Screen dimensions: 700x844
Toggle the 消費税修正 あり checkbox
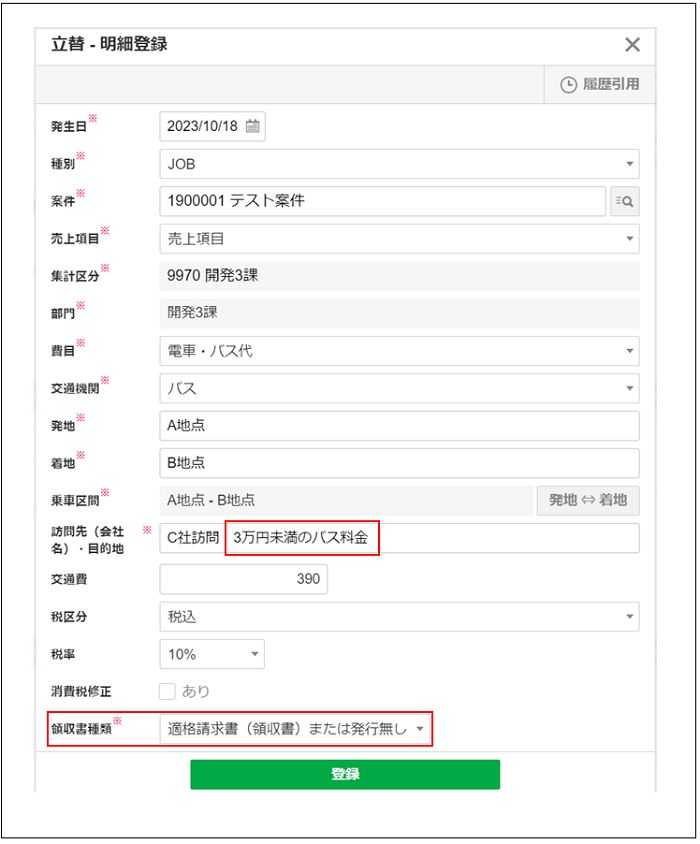pos(168,691)
